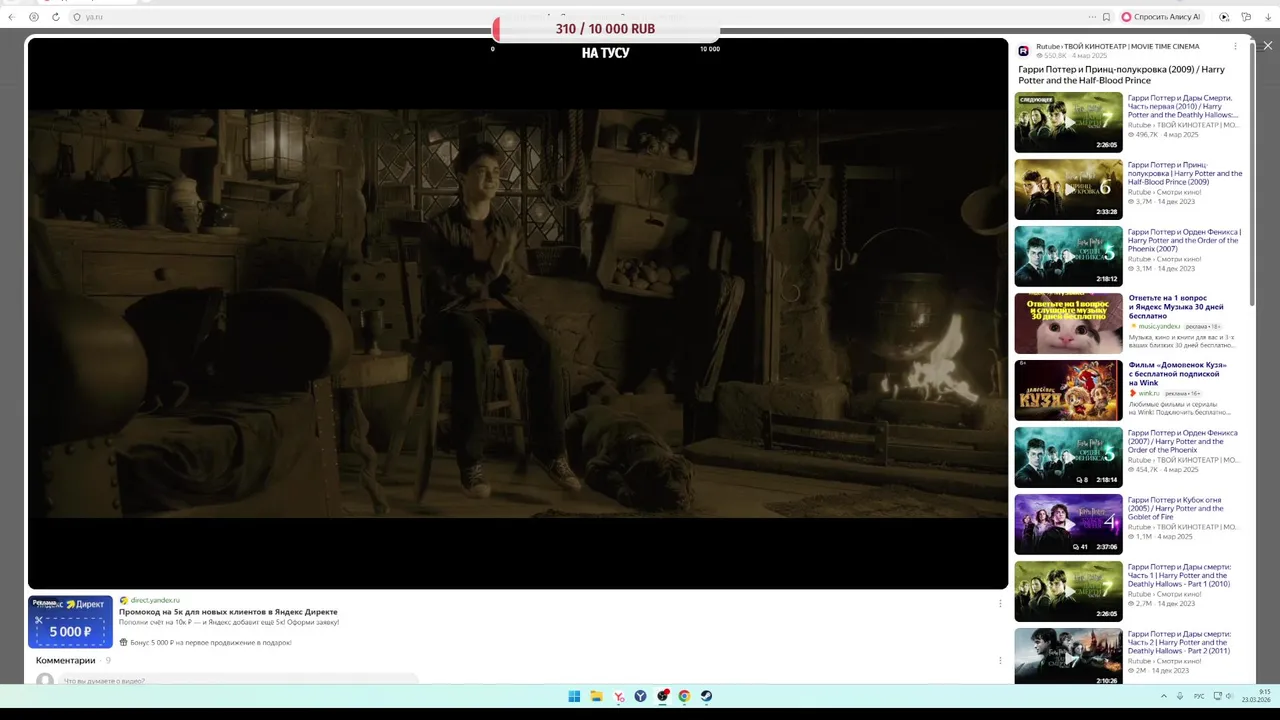1280x720 pixels.
Task: Open browser downloads arrow icon
Action: [1267, 17]
